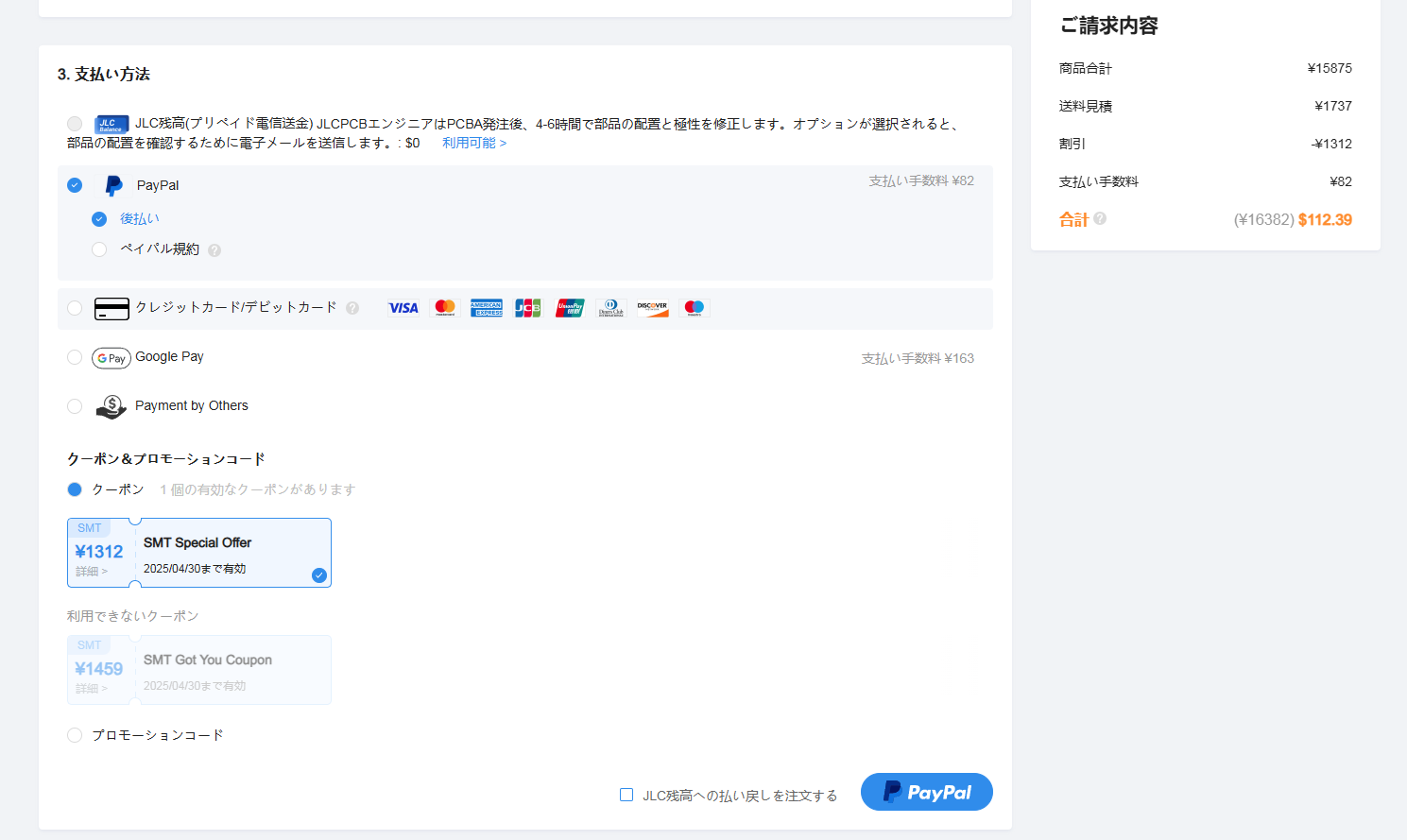Open help icon next to 合計

pos(1100,218)
